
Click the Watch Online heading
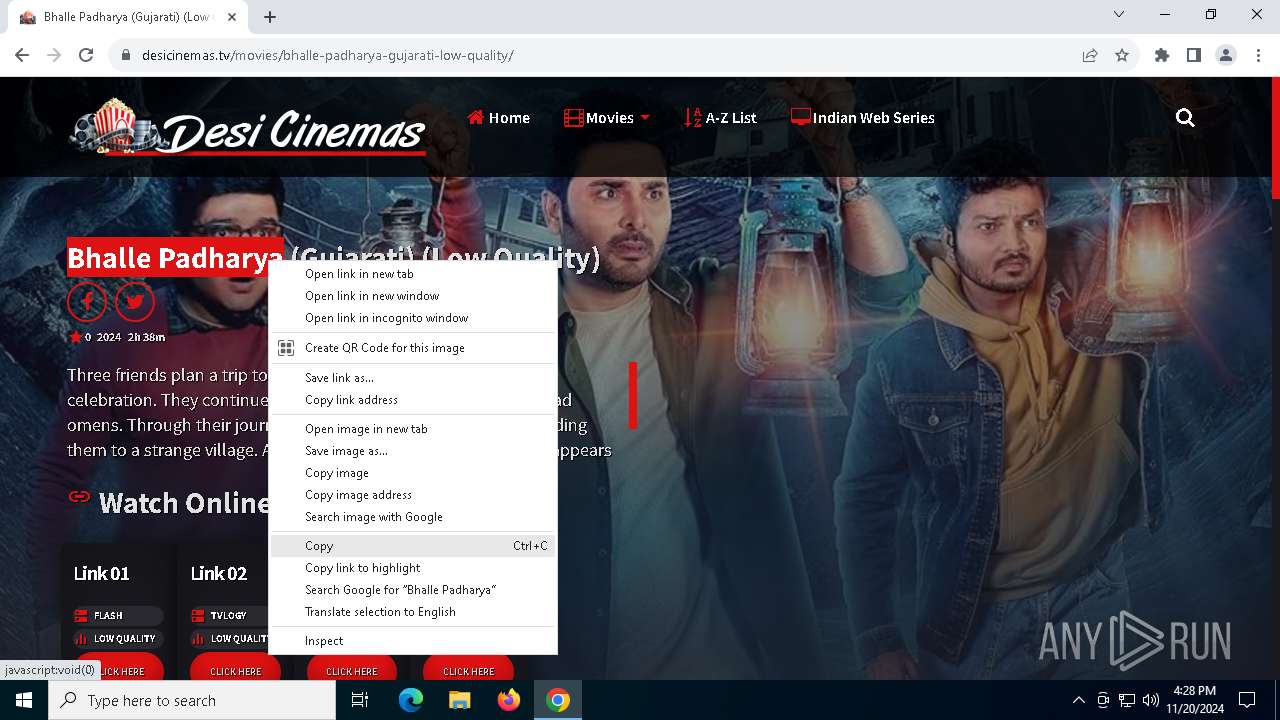pos(184,502)
